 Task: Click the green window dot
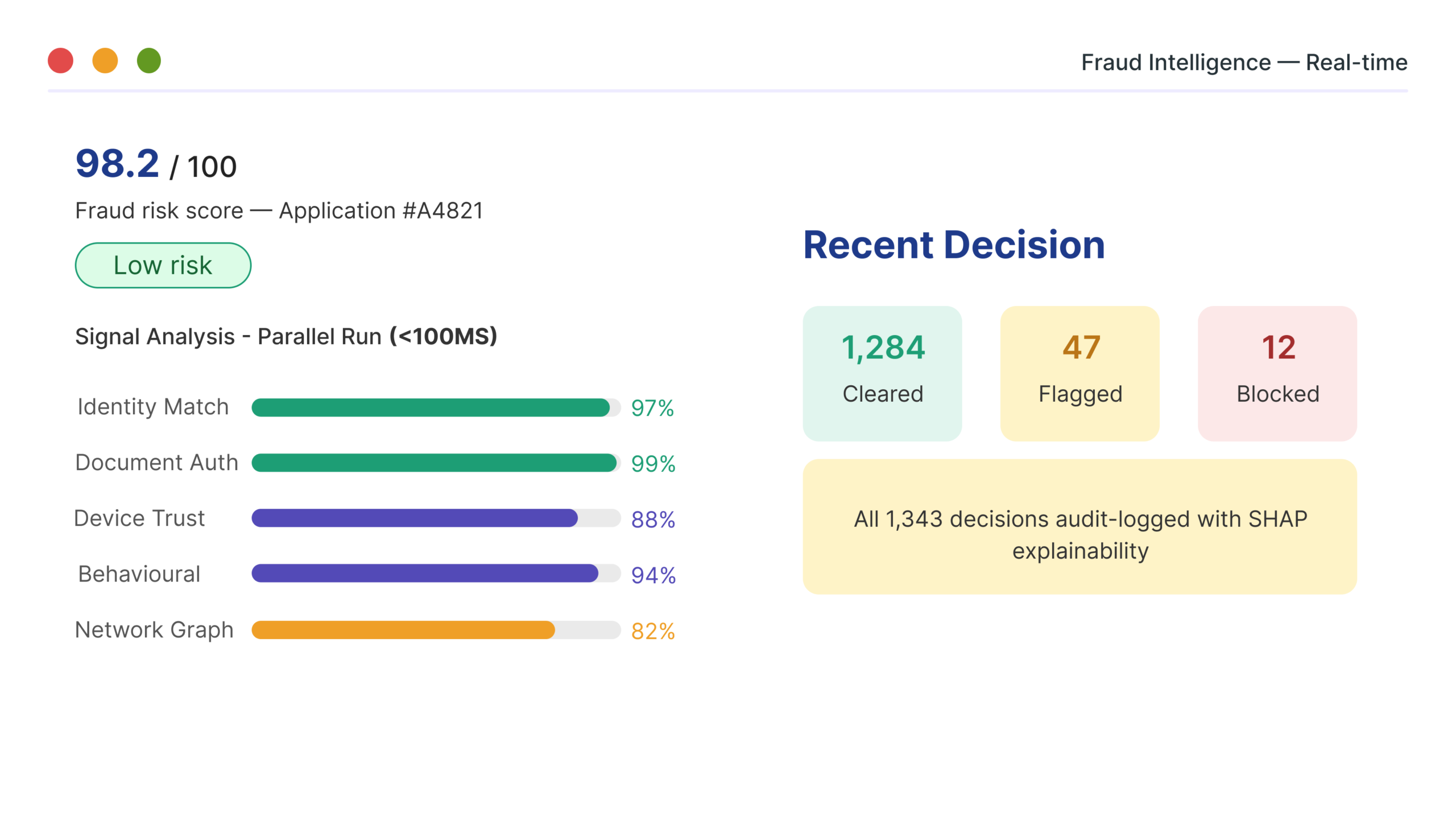click(x=149, y=61)
